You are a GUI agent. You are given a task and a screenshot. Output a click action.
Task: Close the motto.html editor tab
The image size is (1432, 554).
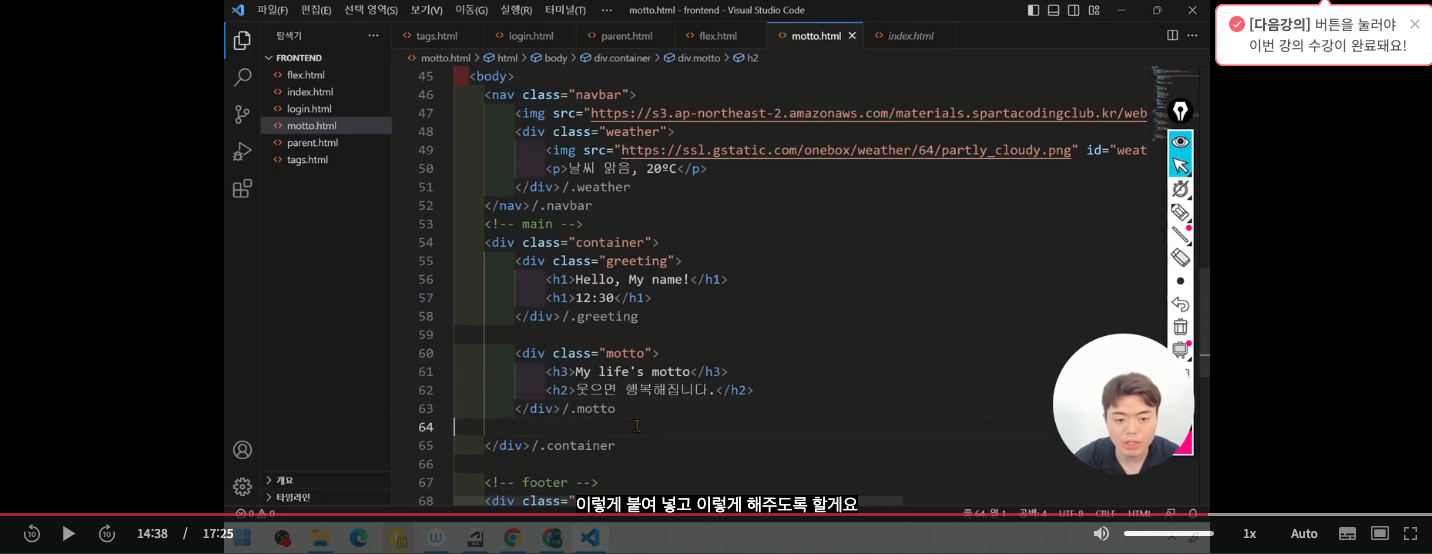tap(852, 35)
